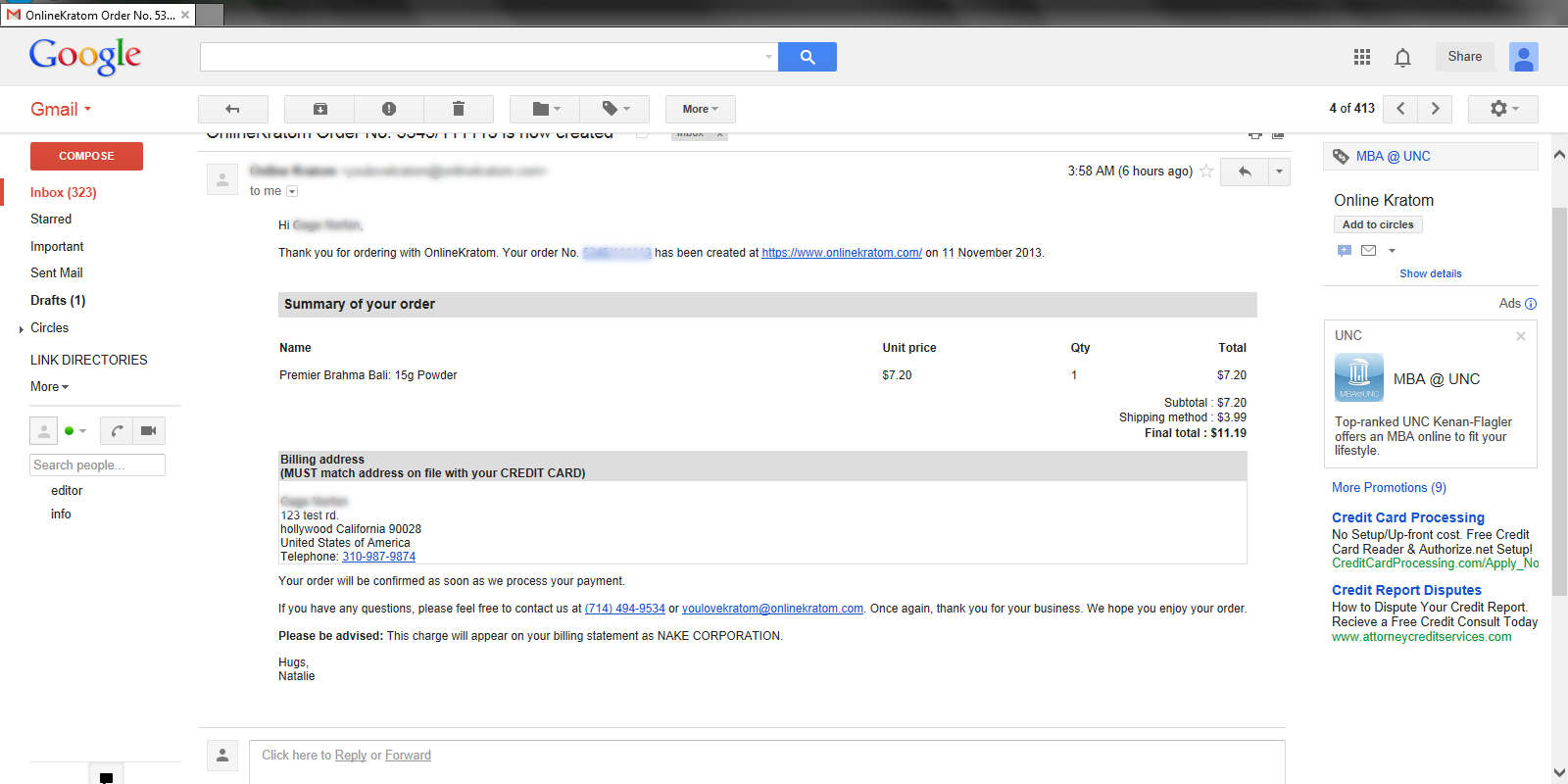Open the Settings gear dropdown
The image size is (1568, 784).
click(x=1503, y=109)
